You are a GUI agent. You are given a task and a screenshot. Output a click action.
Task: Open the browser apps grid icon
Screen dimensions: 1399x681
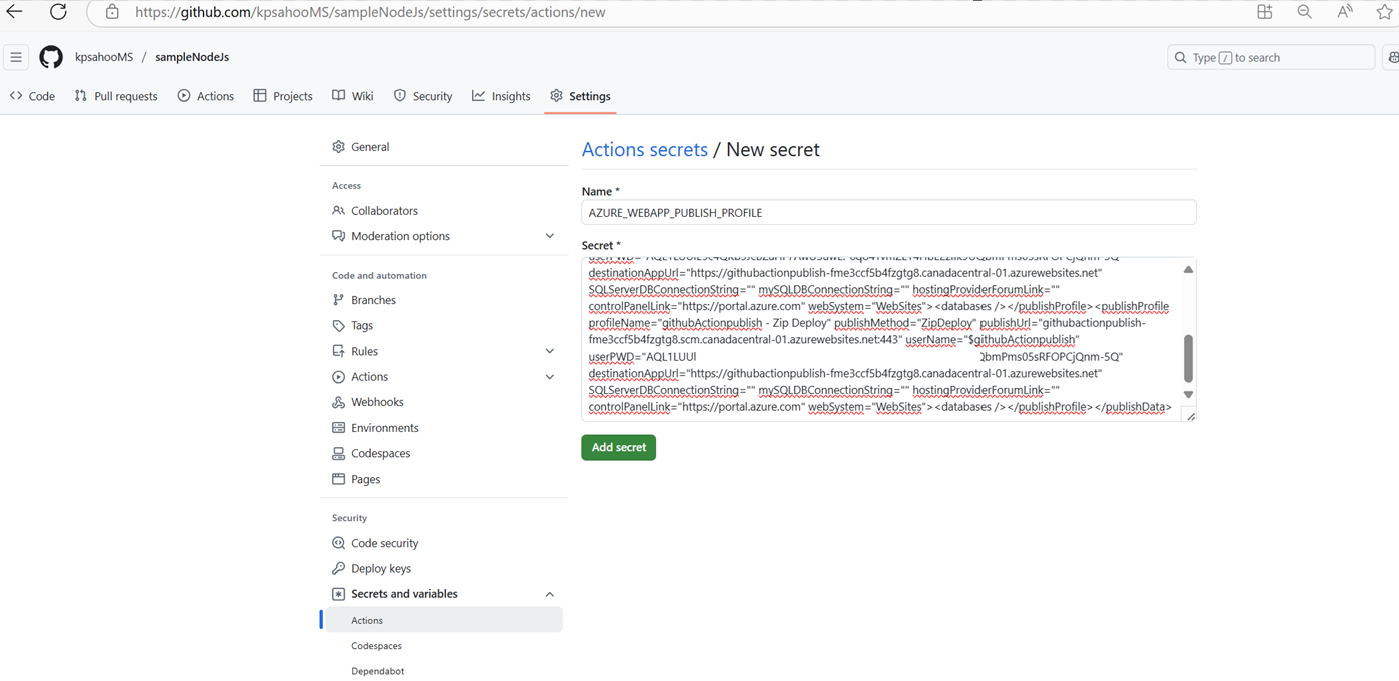(x=1265, y=12)
